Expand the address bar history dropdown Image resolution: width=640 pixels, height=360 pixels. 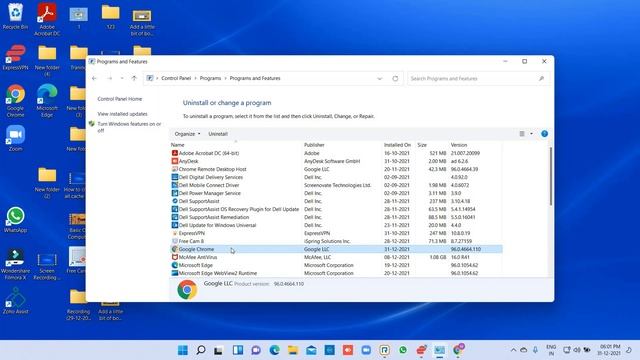point(380,78)
